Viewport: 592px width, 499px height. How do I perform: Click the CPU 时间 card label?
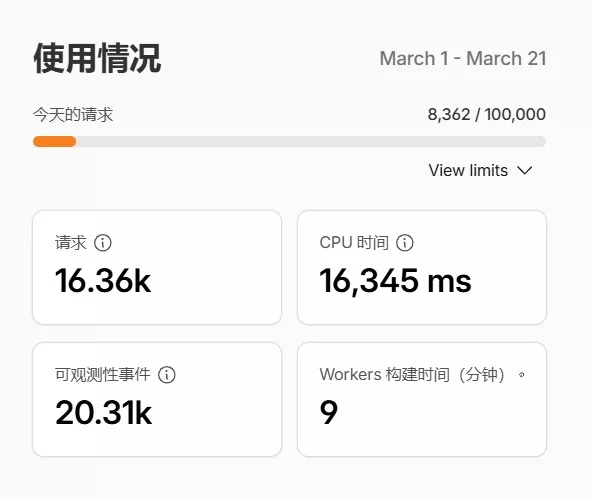[354, 243]
